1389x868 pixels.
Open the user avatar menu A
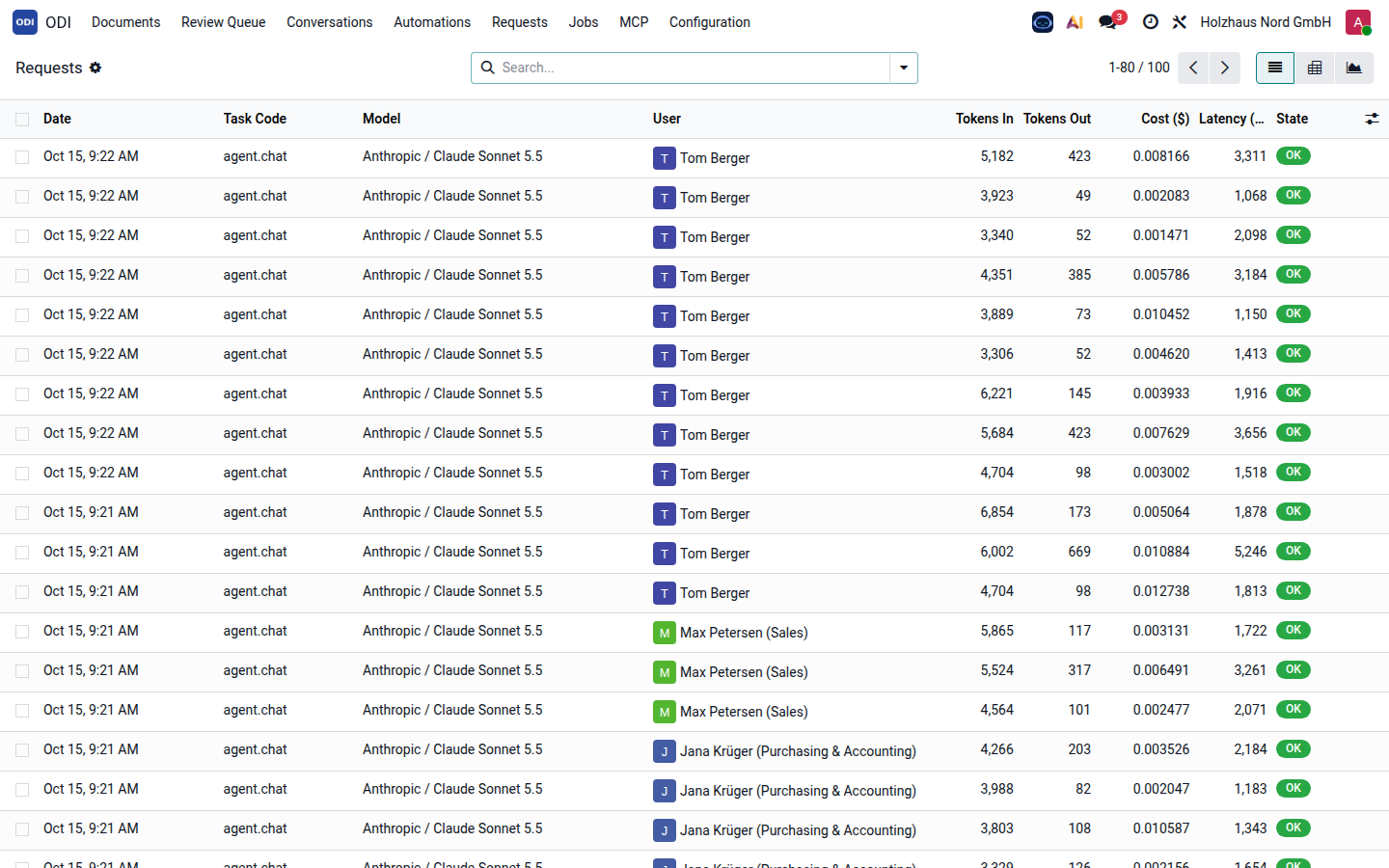click(1358, 22)
